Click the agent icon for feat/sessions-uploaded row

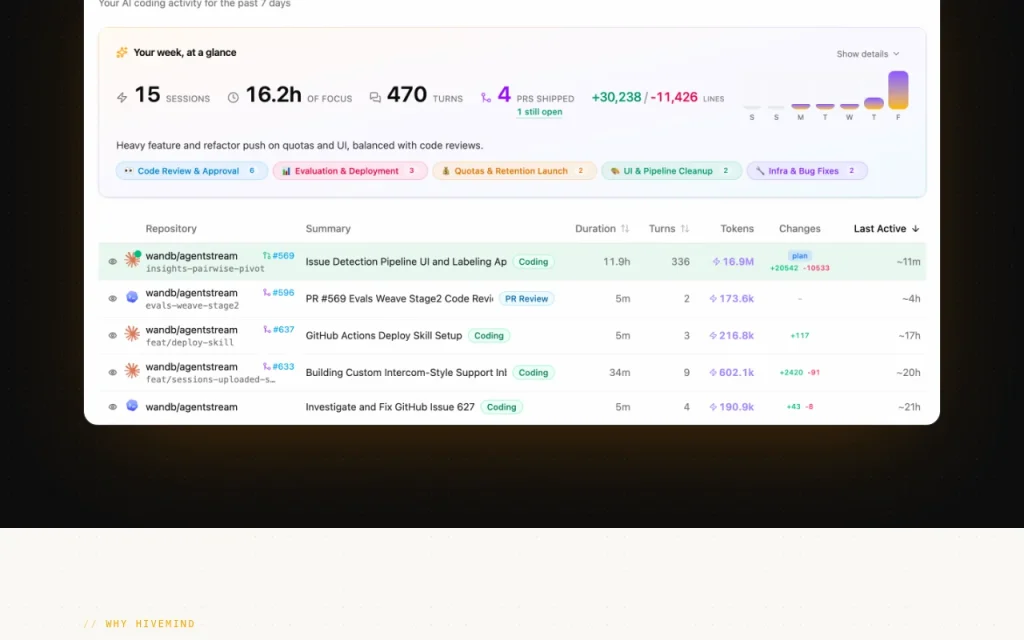[x=133, y=371]
